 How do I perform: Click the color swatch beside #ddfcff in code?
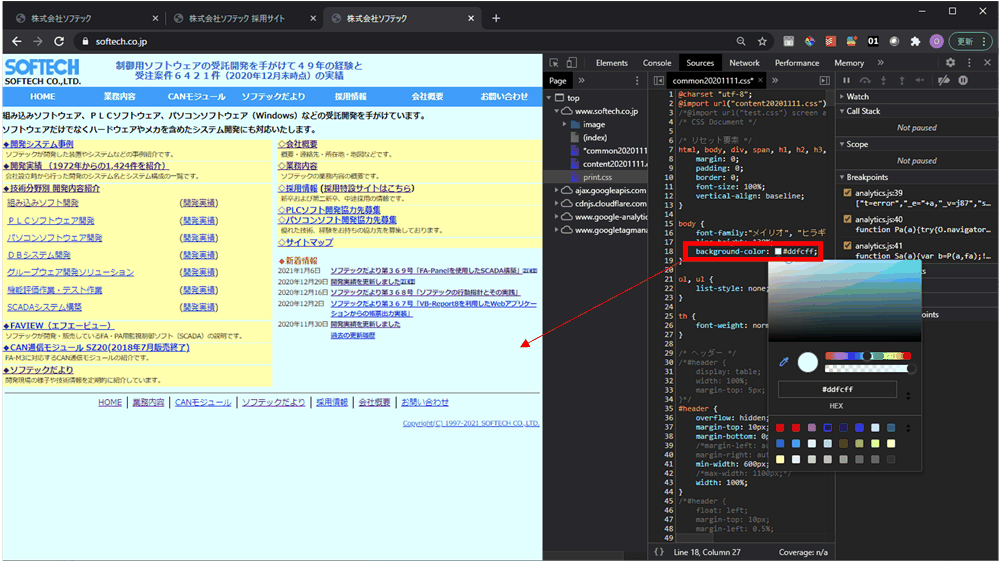(778, 251)
